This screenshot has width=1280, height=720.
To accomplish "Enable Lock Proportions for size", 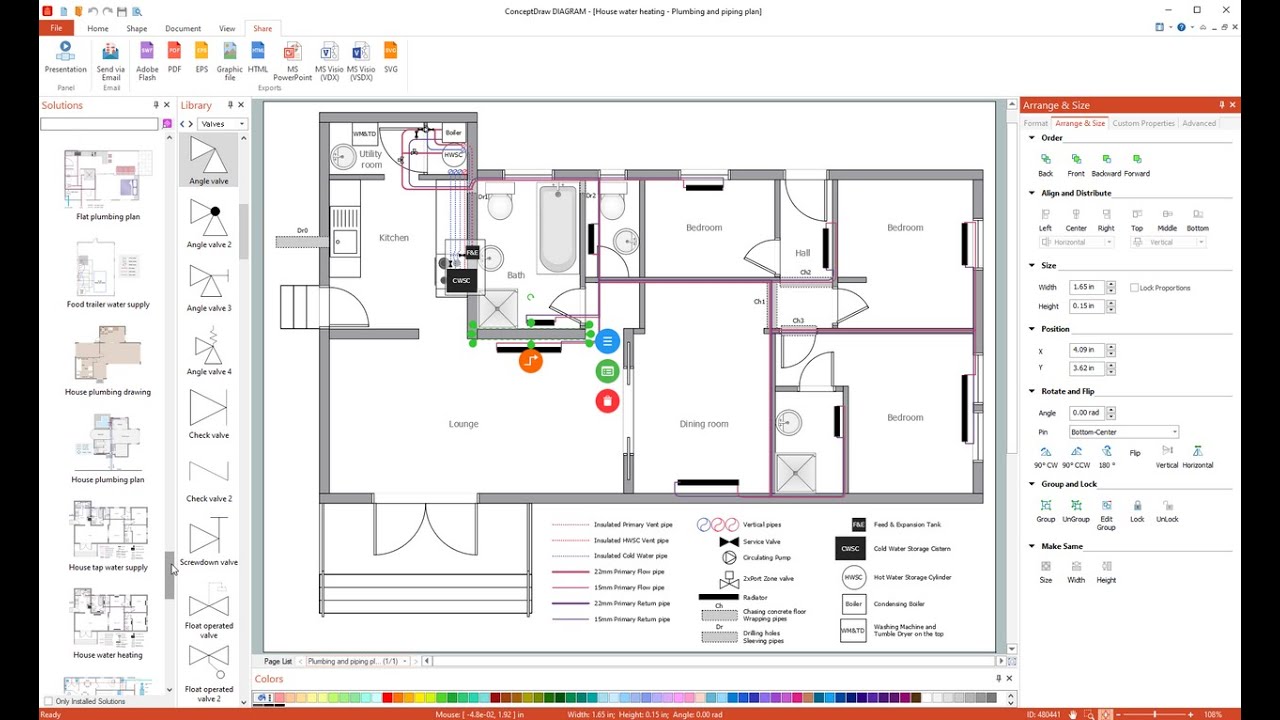I will pos(1136,287).
